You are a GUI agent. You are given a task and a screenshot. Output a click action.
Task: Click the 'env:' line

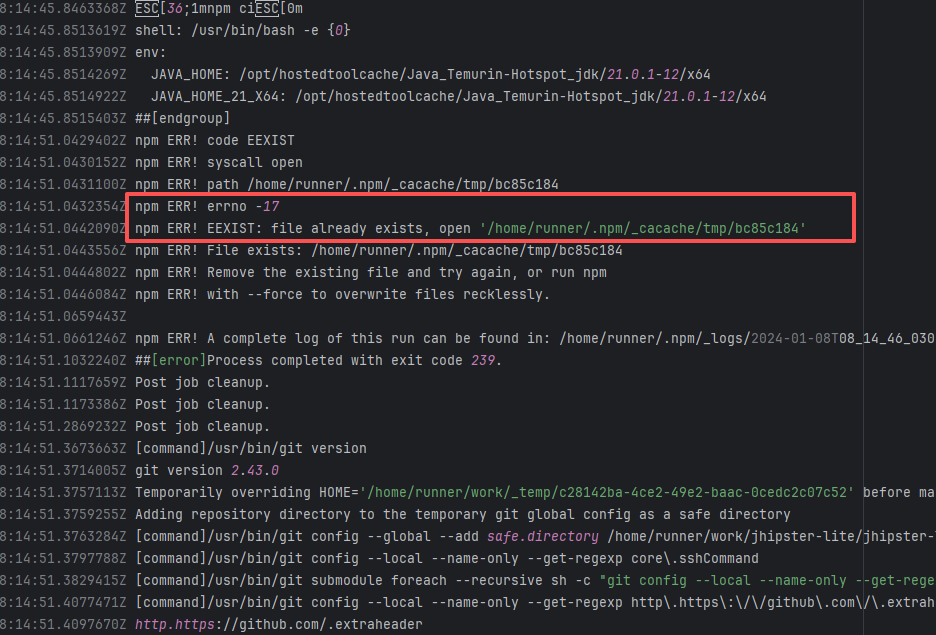[151, 52]
